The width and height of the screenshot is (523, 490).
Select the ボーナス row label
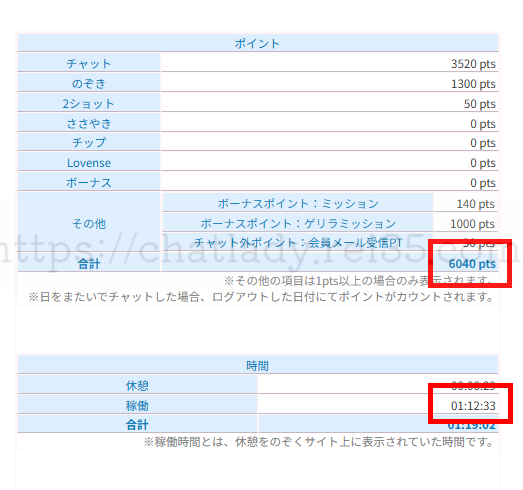89,183
